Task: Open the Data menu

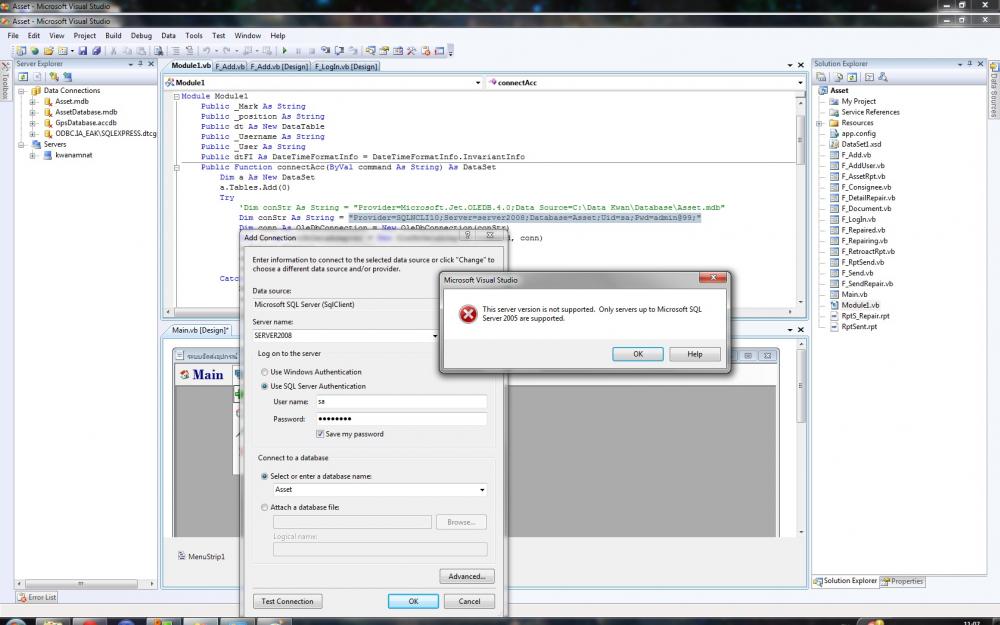Action: [168, 36]
